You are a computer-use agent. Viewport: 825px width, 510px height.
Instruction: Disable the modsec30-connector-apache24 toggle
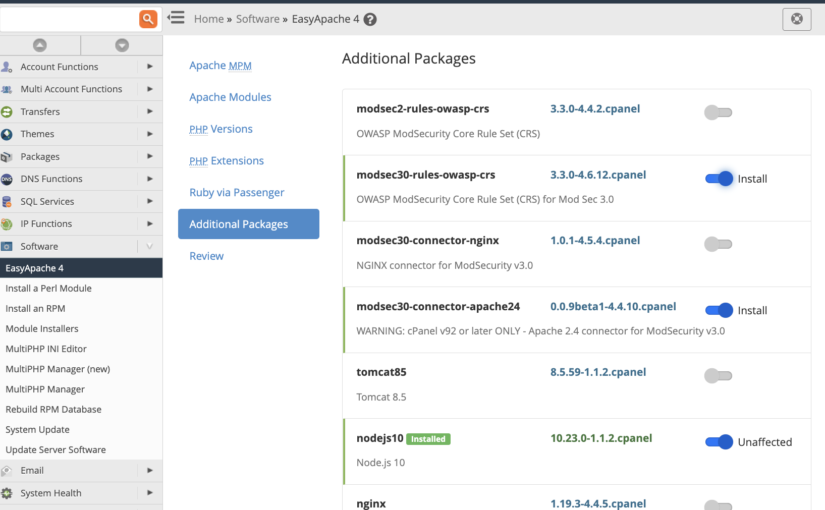pyautogui.click(x=719, y=310)
